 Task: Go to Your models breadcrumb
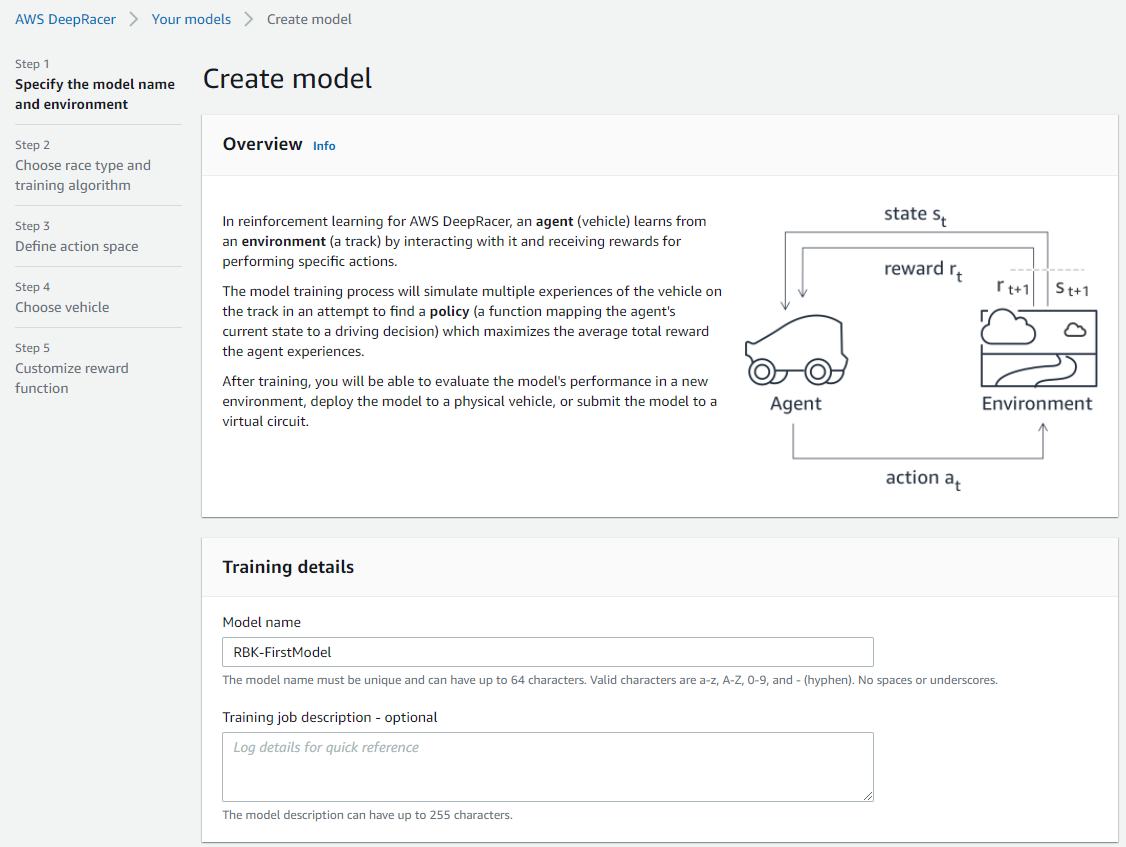(x=191, y=19)
